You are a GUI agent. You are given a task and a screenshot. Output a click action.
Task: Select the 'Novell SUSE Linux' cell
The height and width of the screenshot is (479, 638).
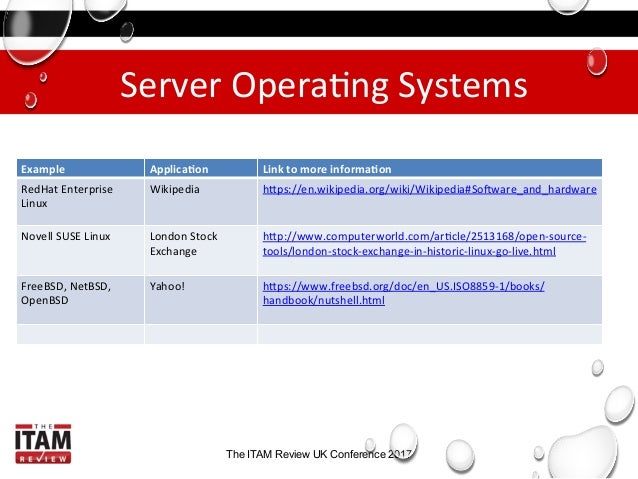80,250
